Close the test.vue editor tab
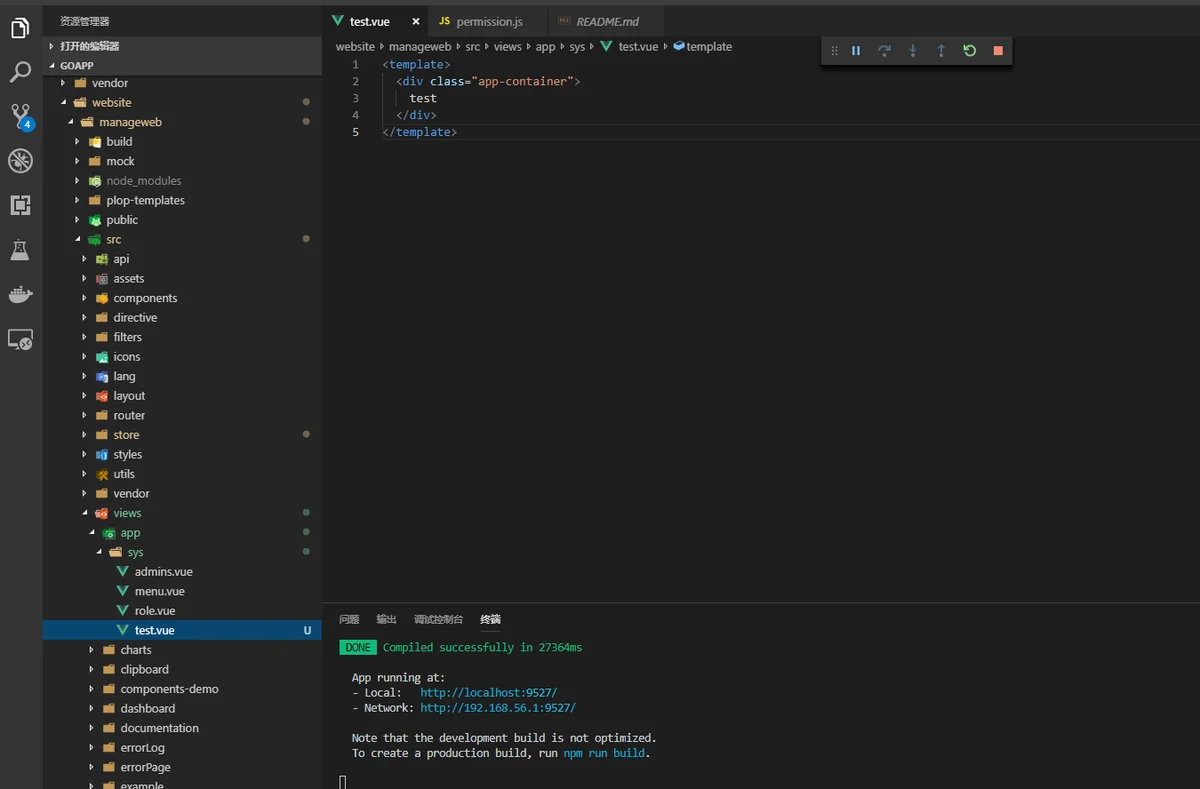The height and width of the screenshot is (789, 1200). click(x=416, y=21)
